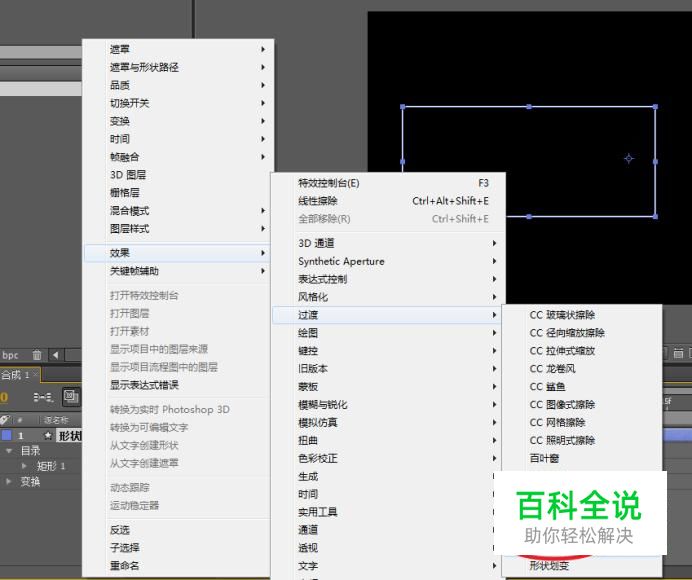Open the 遮罩 submenu
The width and height of the screenshot is (692, 580).
(178, 49)
